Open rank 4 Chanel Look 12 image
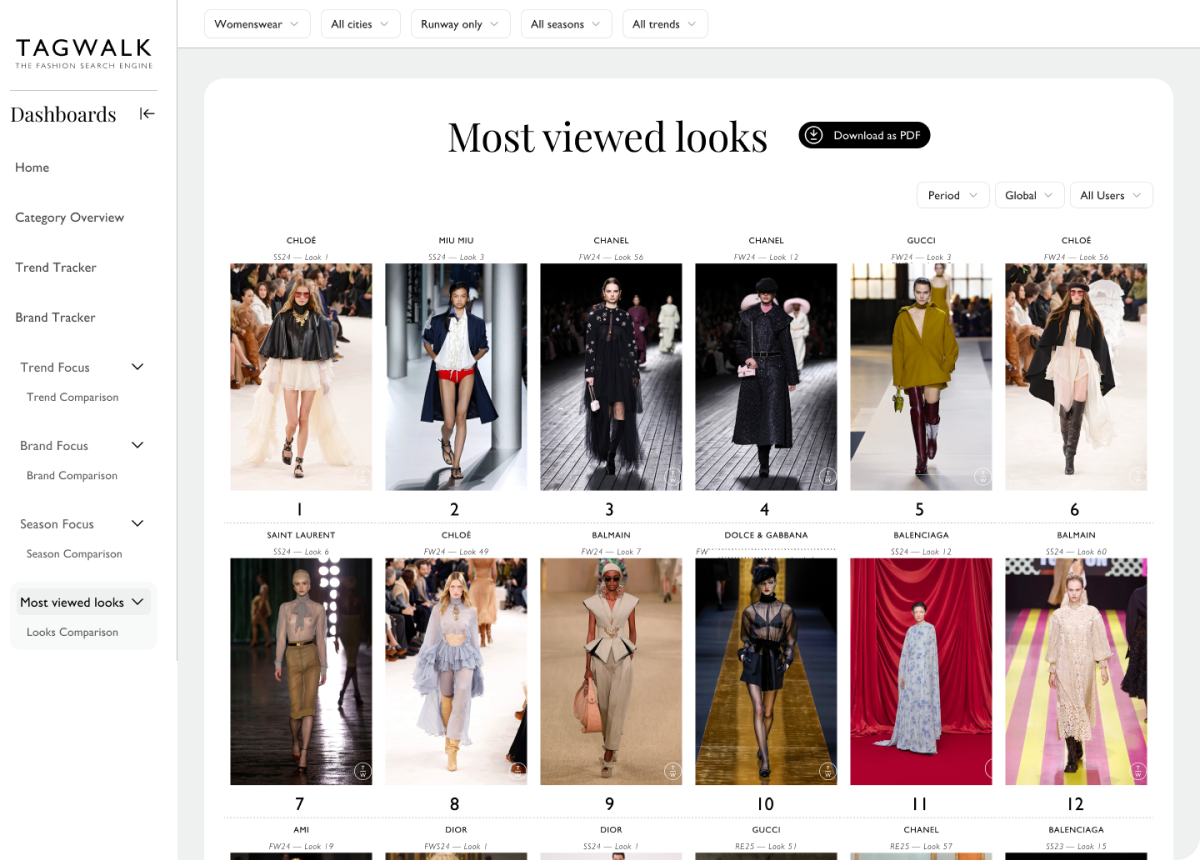1200x860 pixels. 766,377
